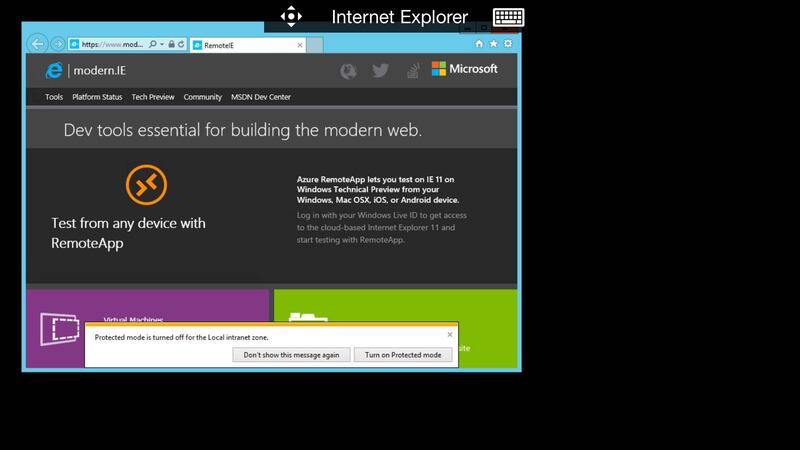Open Tech Preview menu item
Viewport: 800px width, 450px height.
[153, 97]
